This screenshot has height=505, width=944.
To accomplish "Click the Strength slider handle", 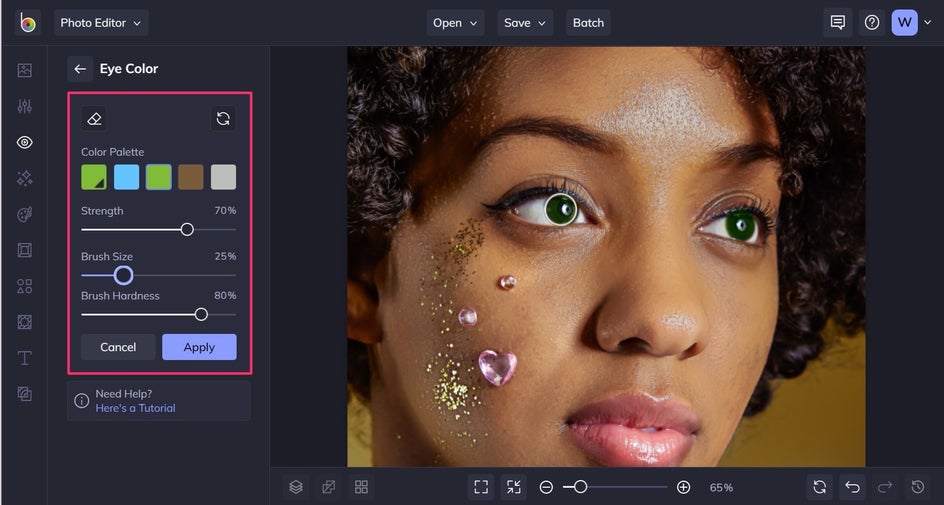I will point(187,229).
